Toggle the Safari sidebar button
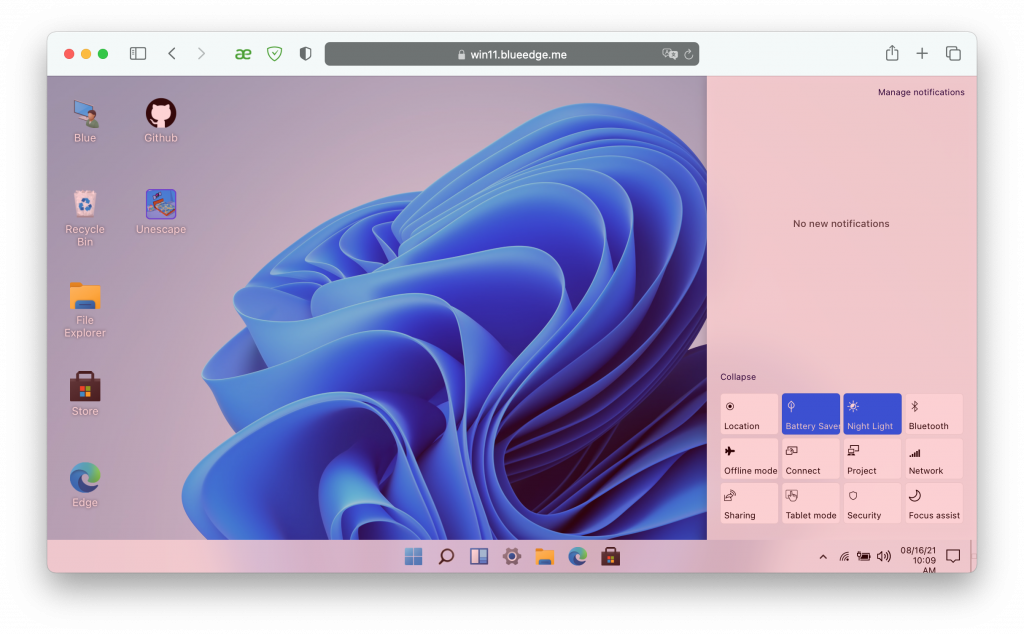This screenshot has width=1024, height=635. [x=138, y=54]
